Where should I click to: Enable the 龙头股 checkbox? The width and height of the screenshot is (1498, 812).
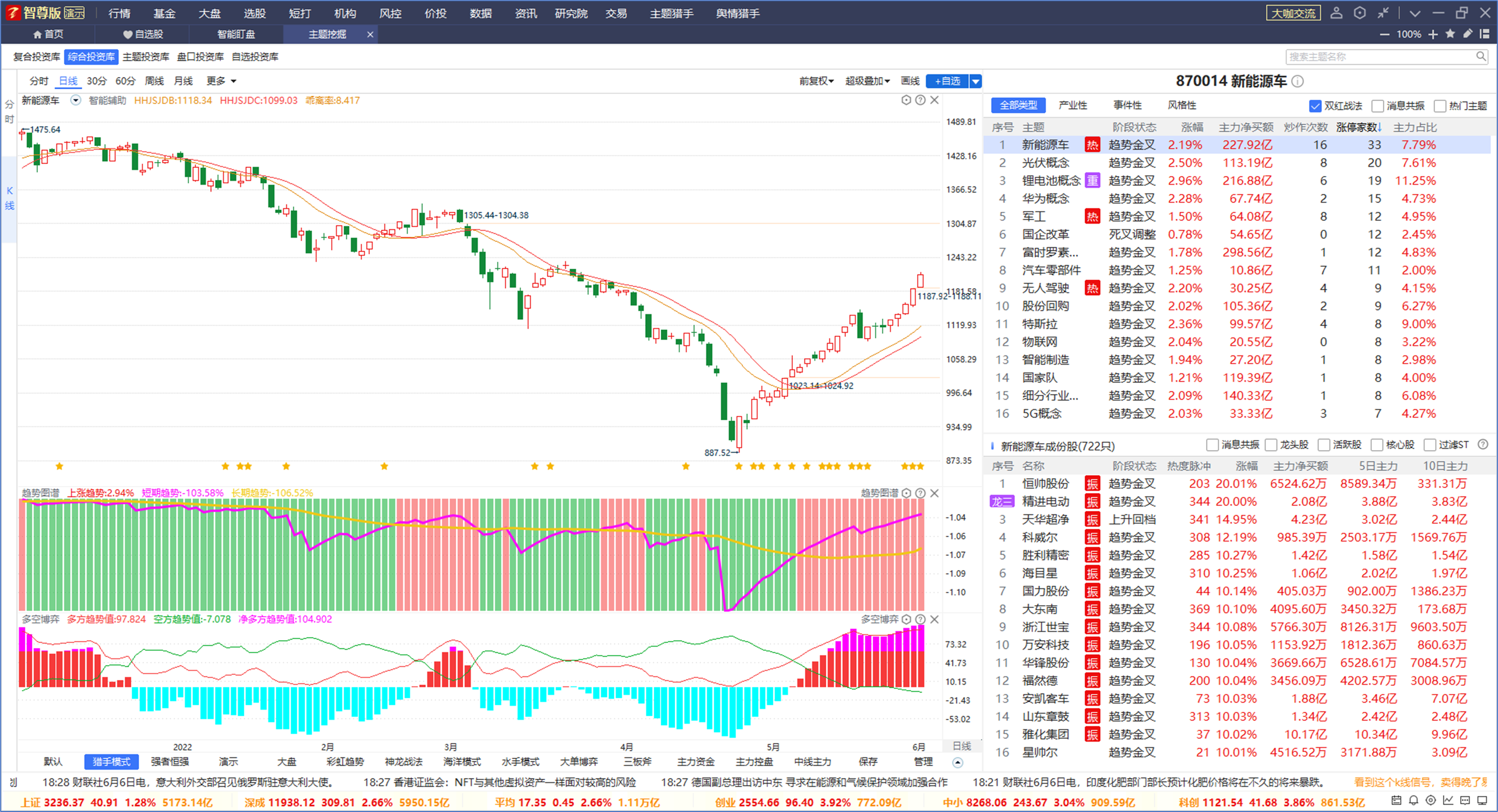coord(1271,445)
